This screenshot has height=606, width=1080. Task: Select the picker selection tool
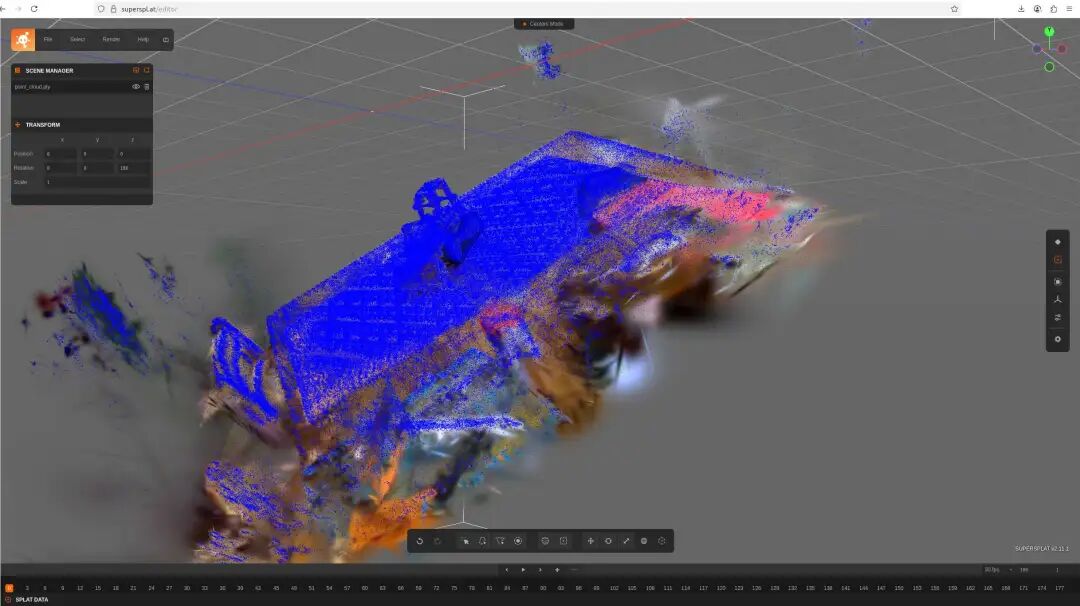click(x=464, y=541)
